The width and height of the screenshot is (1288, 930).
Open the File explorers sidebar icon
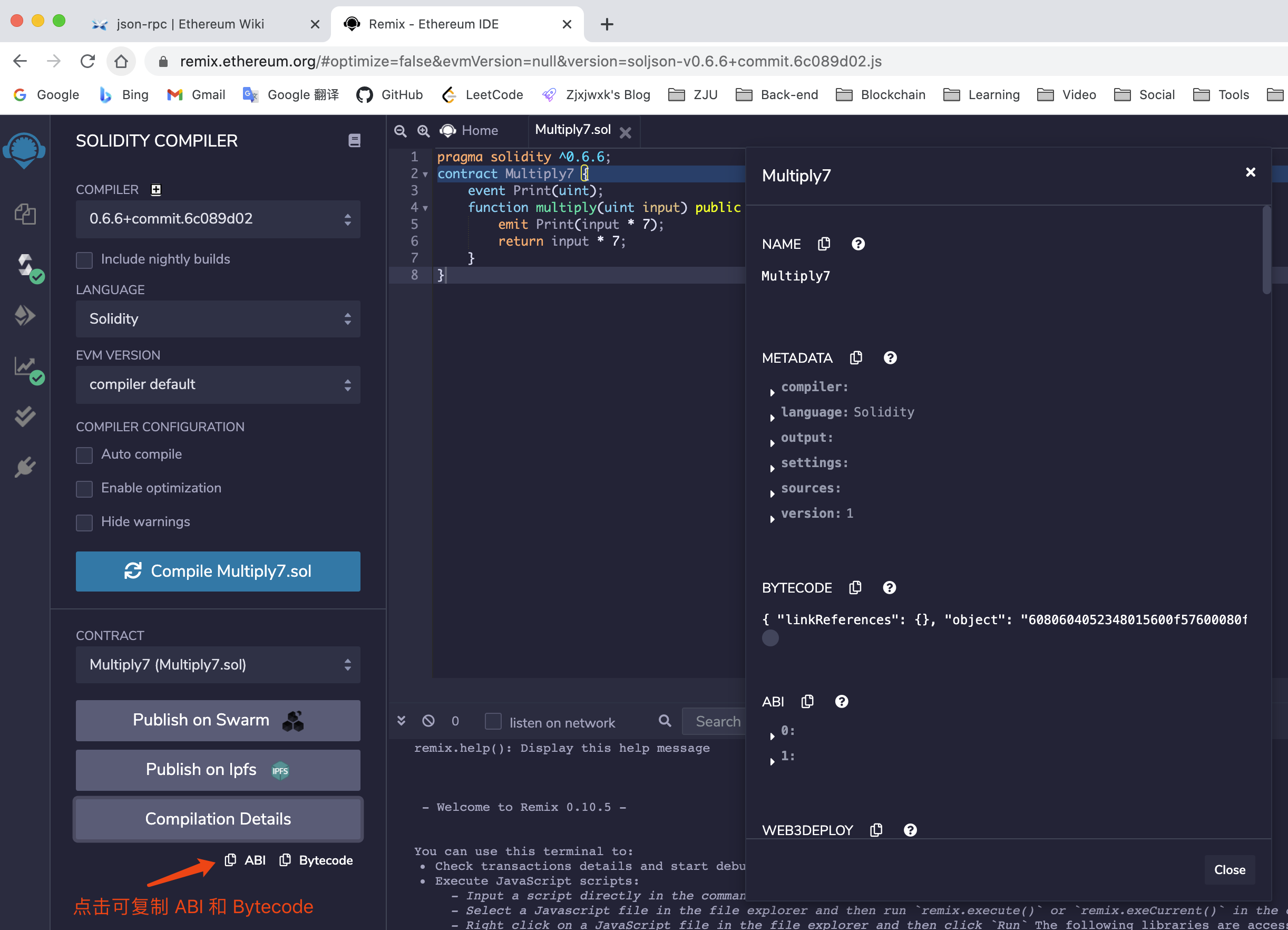(25, 214)
